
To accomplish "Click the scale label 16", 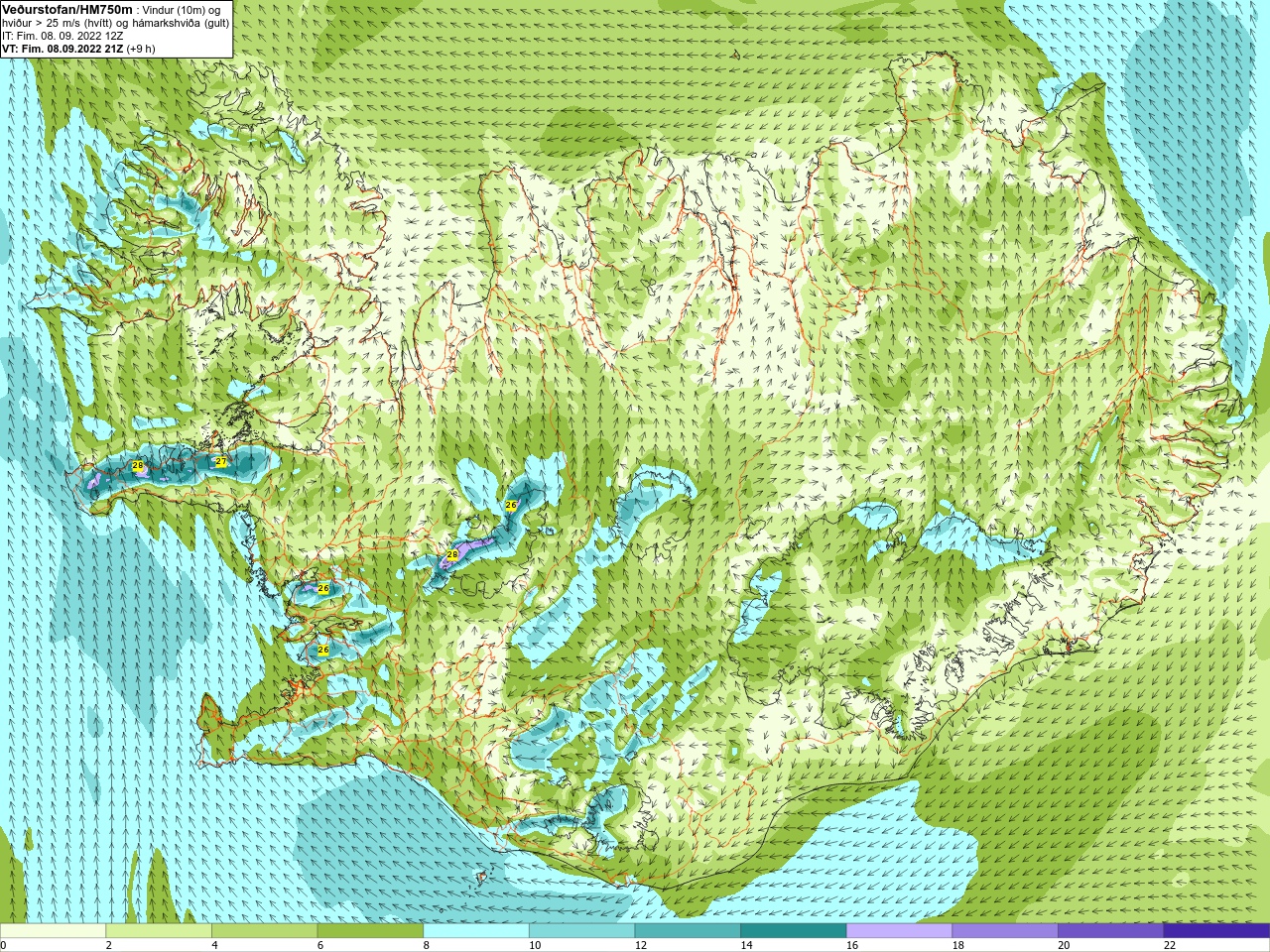I will 852,945.
